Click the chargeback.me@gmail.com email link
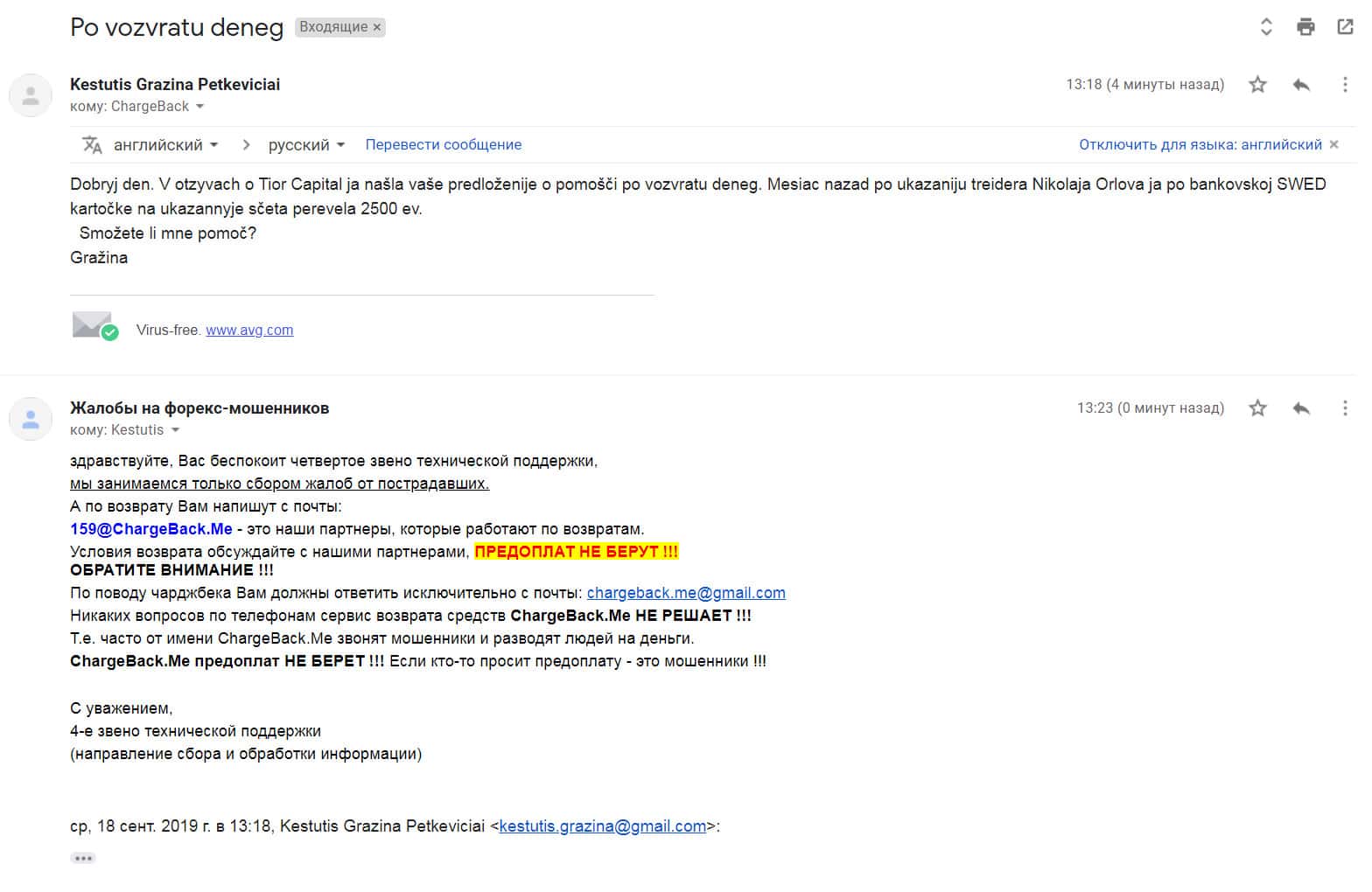1372x892 pixels. coord(686,593)
